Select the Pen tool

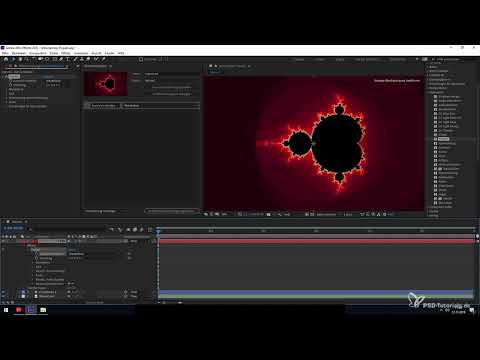pos(61,59)
